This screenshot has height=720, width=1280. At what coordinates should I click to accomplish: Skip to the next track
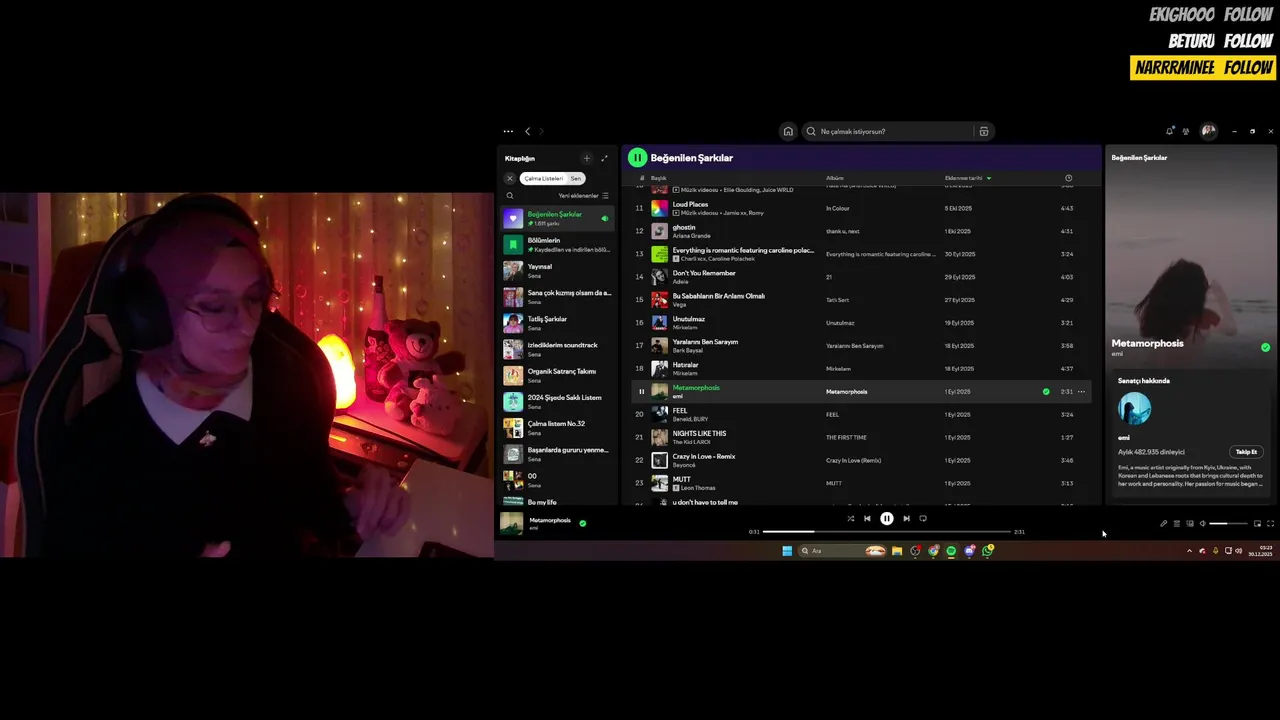coord(906,519)
